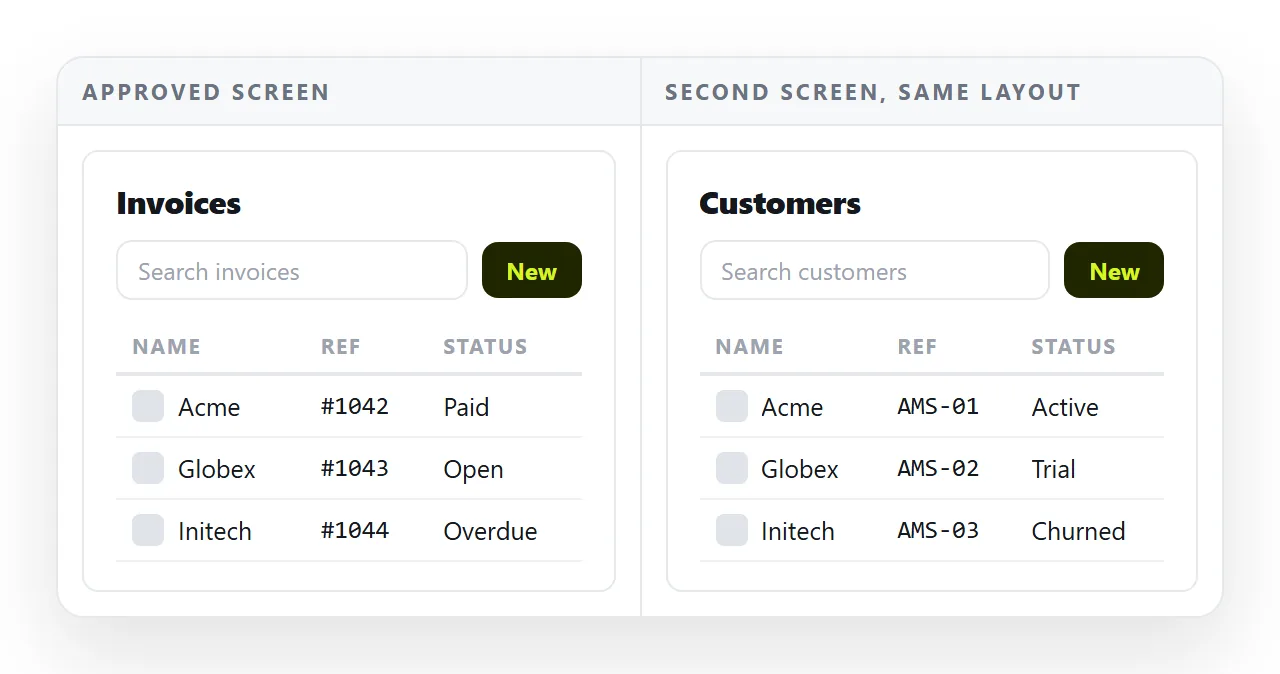
Task: Tick the Globex checkbox in Customers table
Action: 732,468
